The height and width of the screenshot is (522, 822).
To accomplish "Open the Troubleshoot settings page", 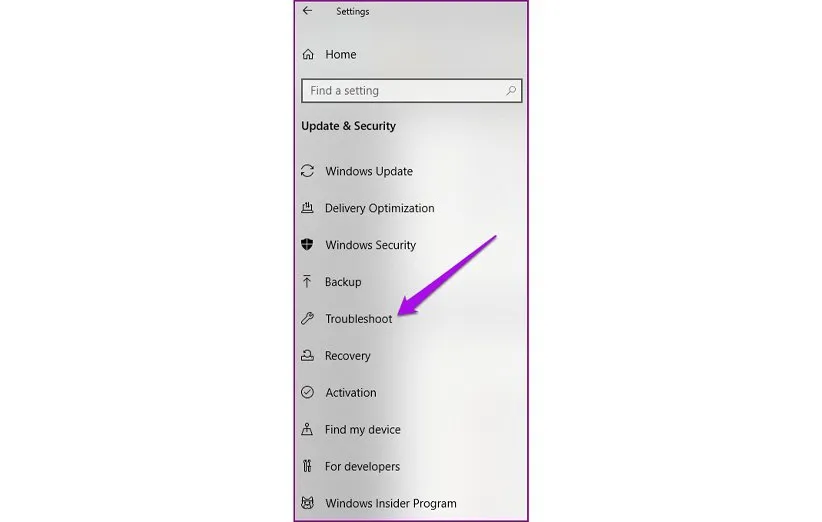I will click(359, 319).
